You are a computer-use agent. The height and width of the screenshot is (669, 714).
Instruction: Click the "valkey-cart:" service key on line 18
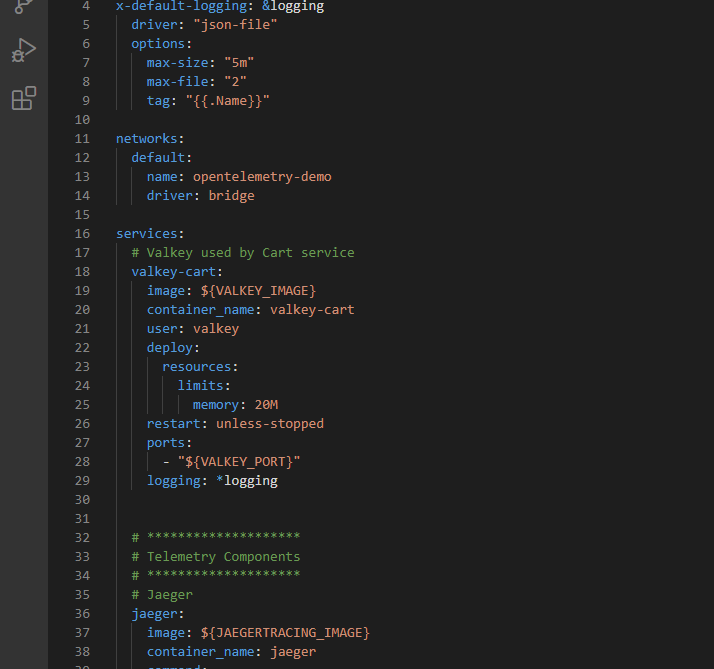click(x=177, y=271)
